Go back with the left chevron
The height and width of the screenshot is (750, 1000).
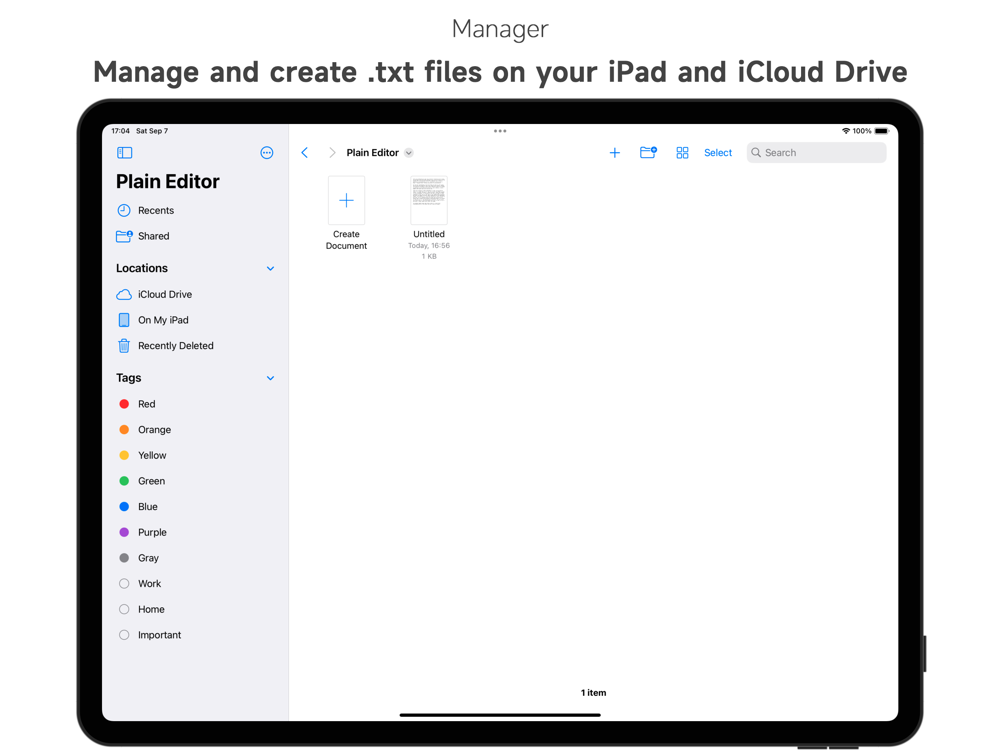[305, 152]
